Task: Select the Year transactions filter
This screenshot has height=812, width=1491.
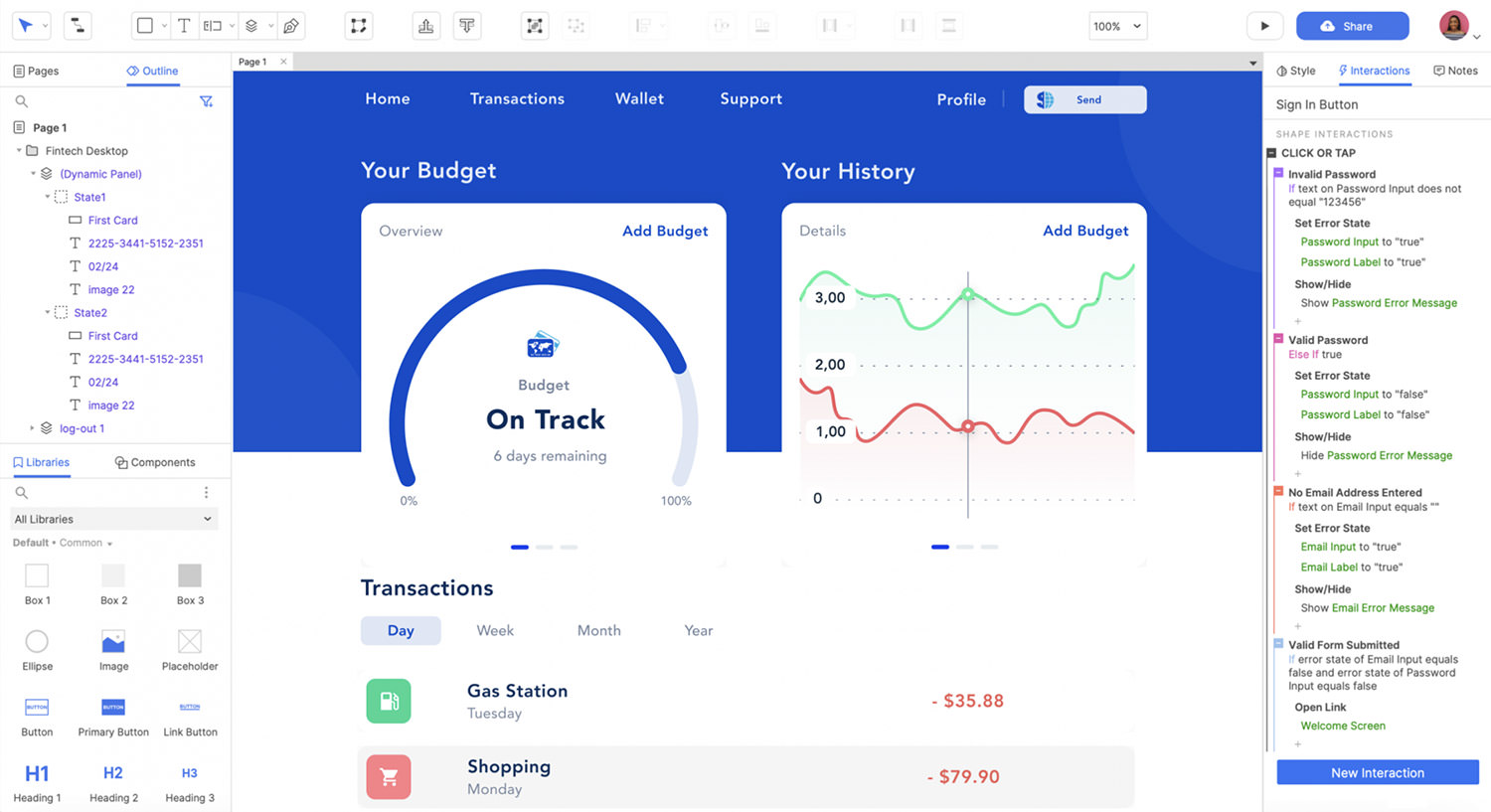Action: 699,630
